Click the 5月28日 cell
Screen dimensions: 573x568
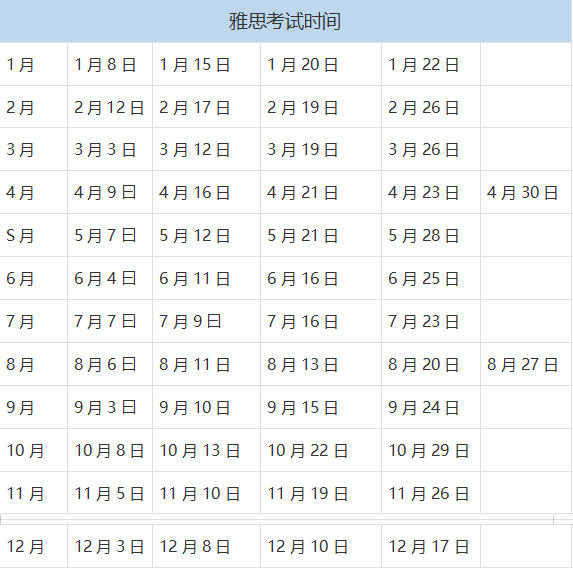pyautogui.click(x=431, y=235)
